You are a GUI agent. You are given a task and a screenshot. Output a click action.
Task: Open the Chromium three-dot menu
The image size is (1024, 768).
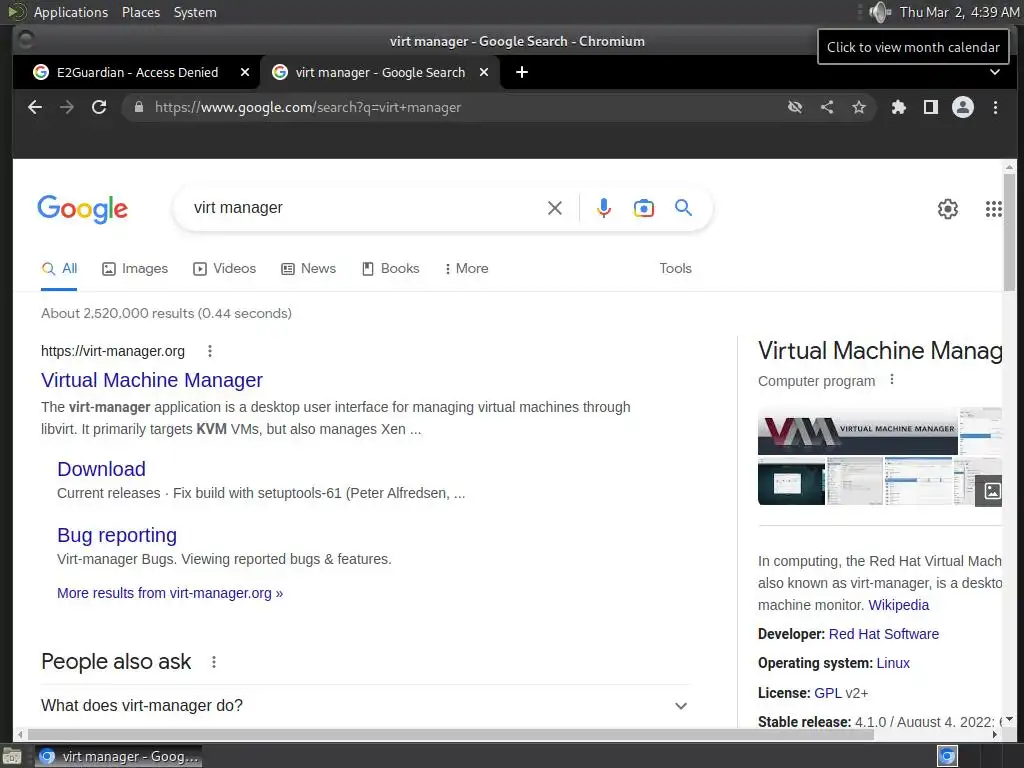point(995,107)
